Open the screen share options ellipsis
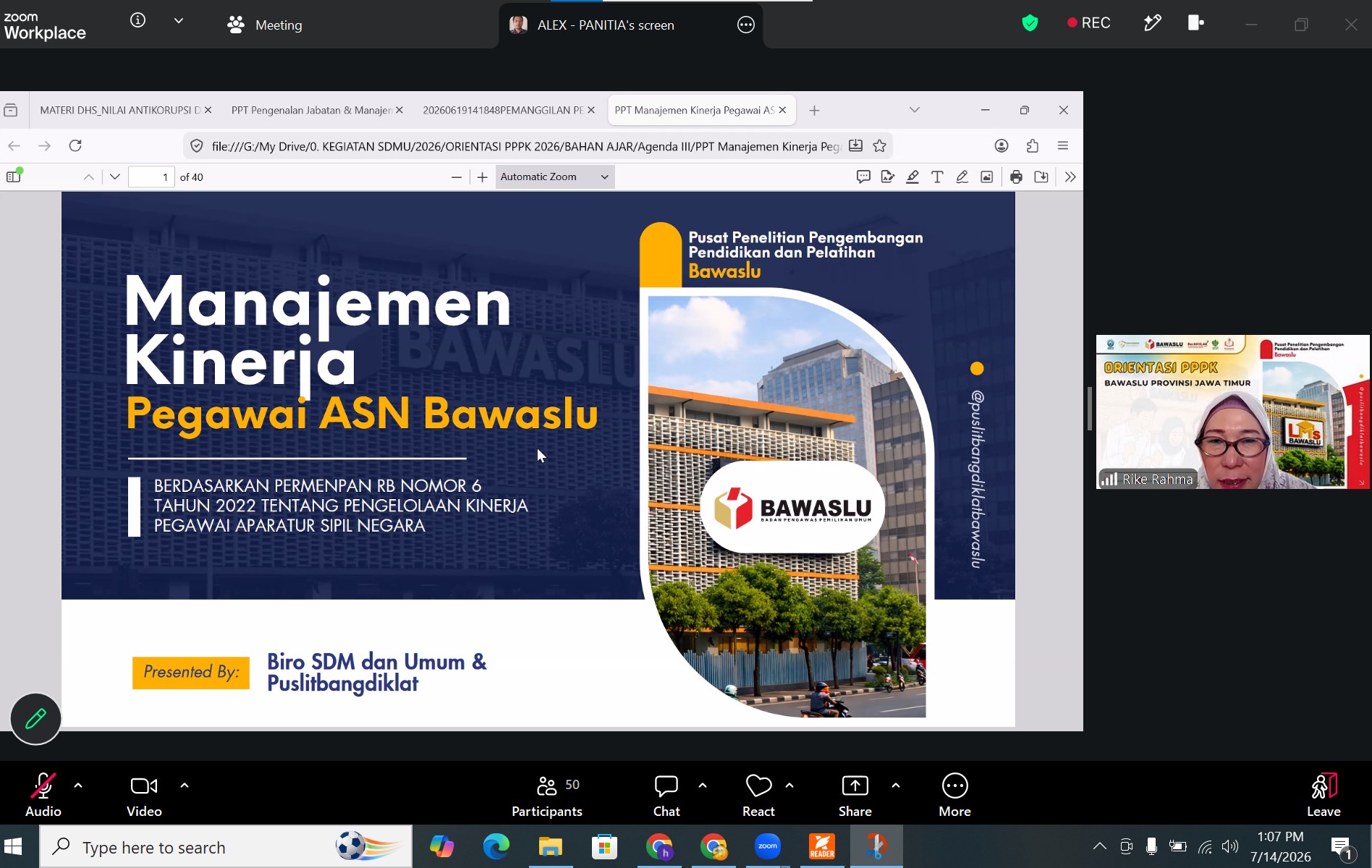Screen dimensions: 1372x868 (745, 25)
